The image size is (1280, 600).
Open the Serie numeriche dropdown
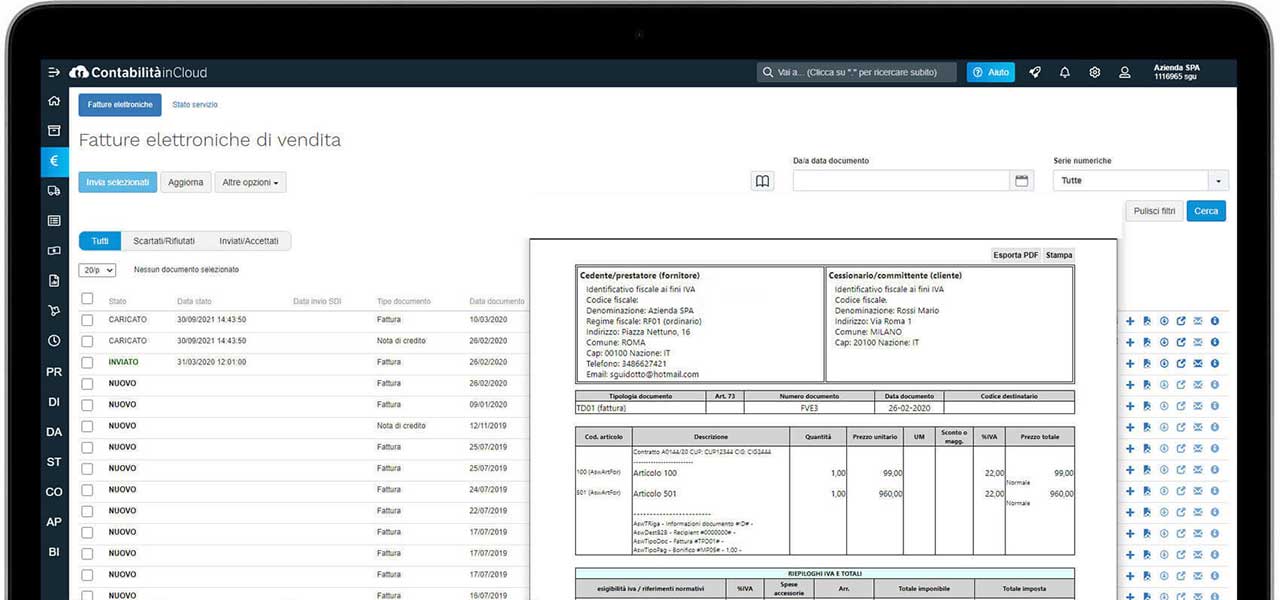(1218, 181)
